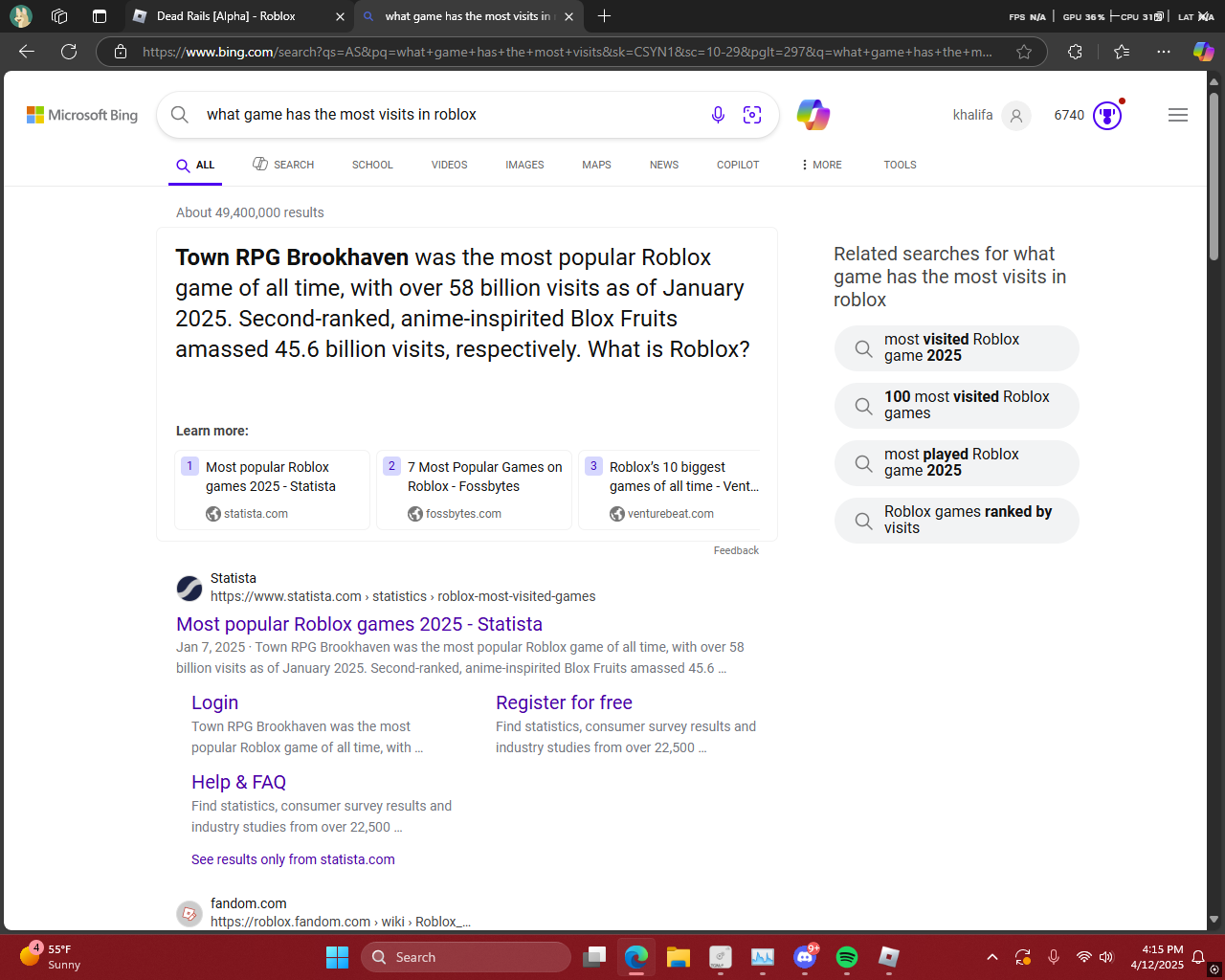
Task: Open Copilot in the Edge toolbar
Action: click(x=1203, y=52)
